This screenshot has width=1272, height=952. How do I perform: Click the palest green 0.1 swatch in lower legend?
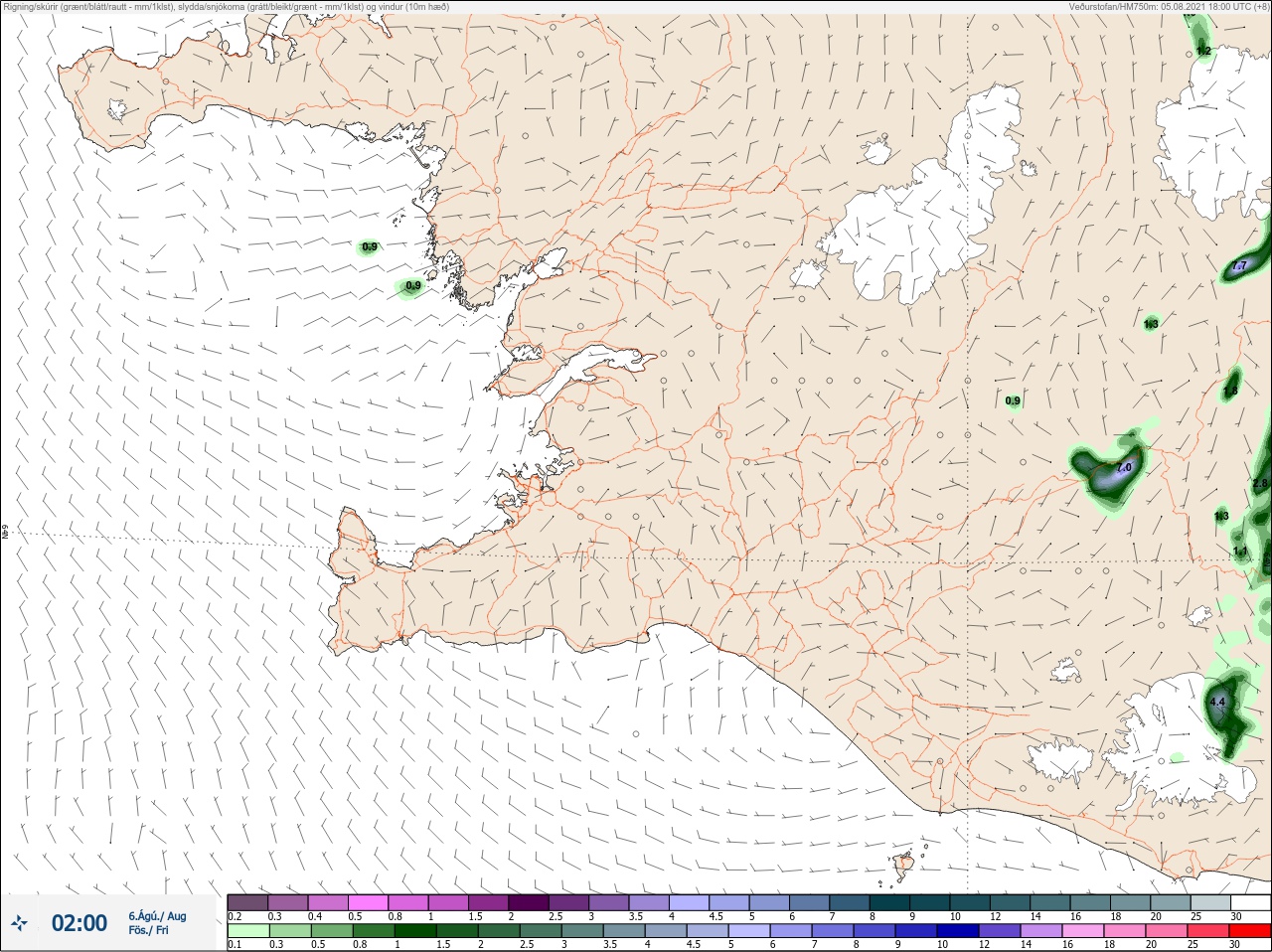tap(247, 932)
